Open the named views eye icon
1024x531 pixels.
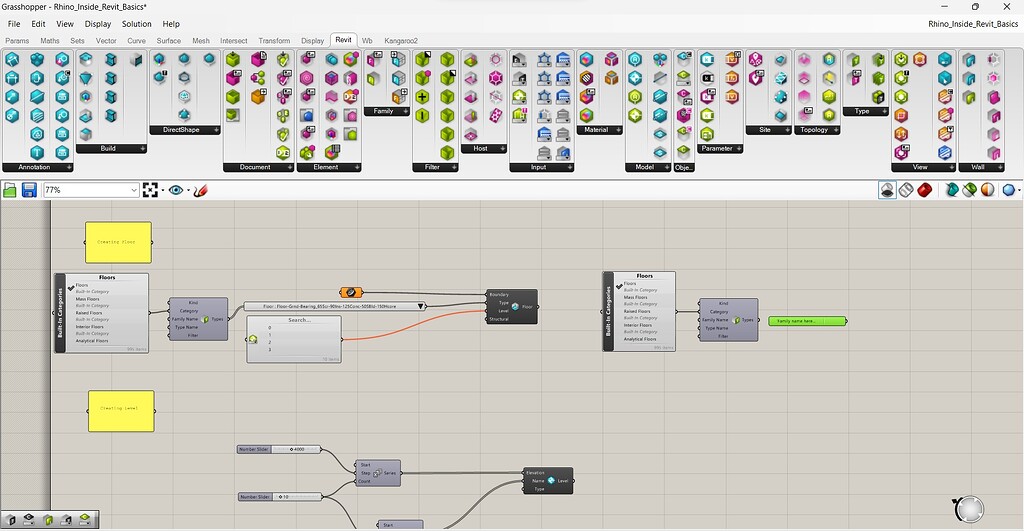click(x=176, y=190)
